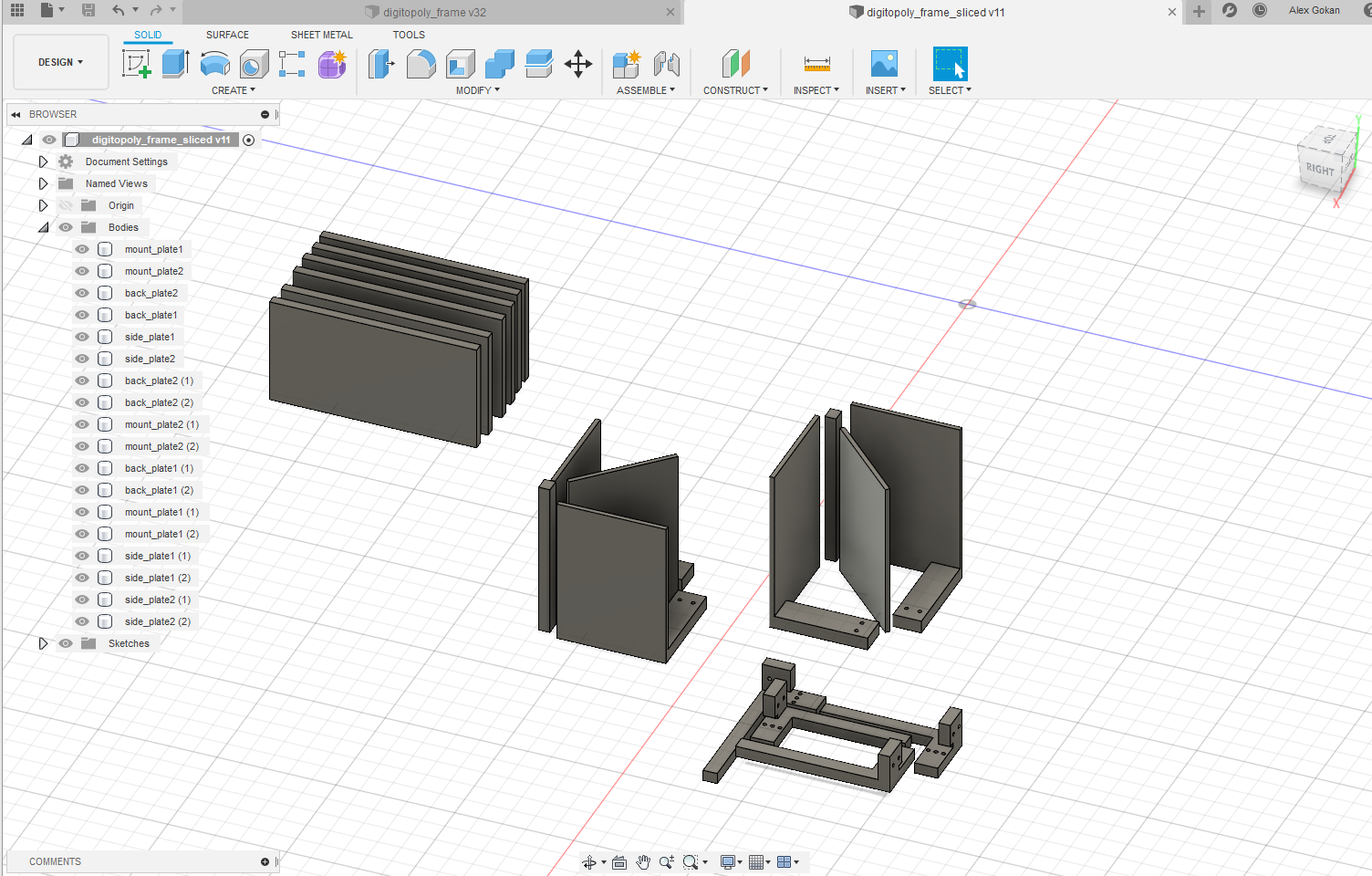Hide the side_plate1 body
Viewport: 1372px width, 876px height.
point(82,337)
